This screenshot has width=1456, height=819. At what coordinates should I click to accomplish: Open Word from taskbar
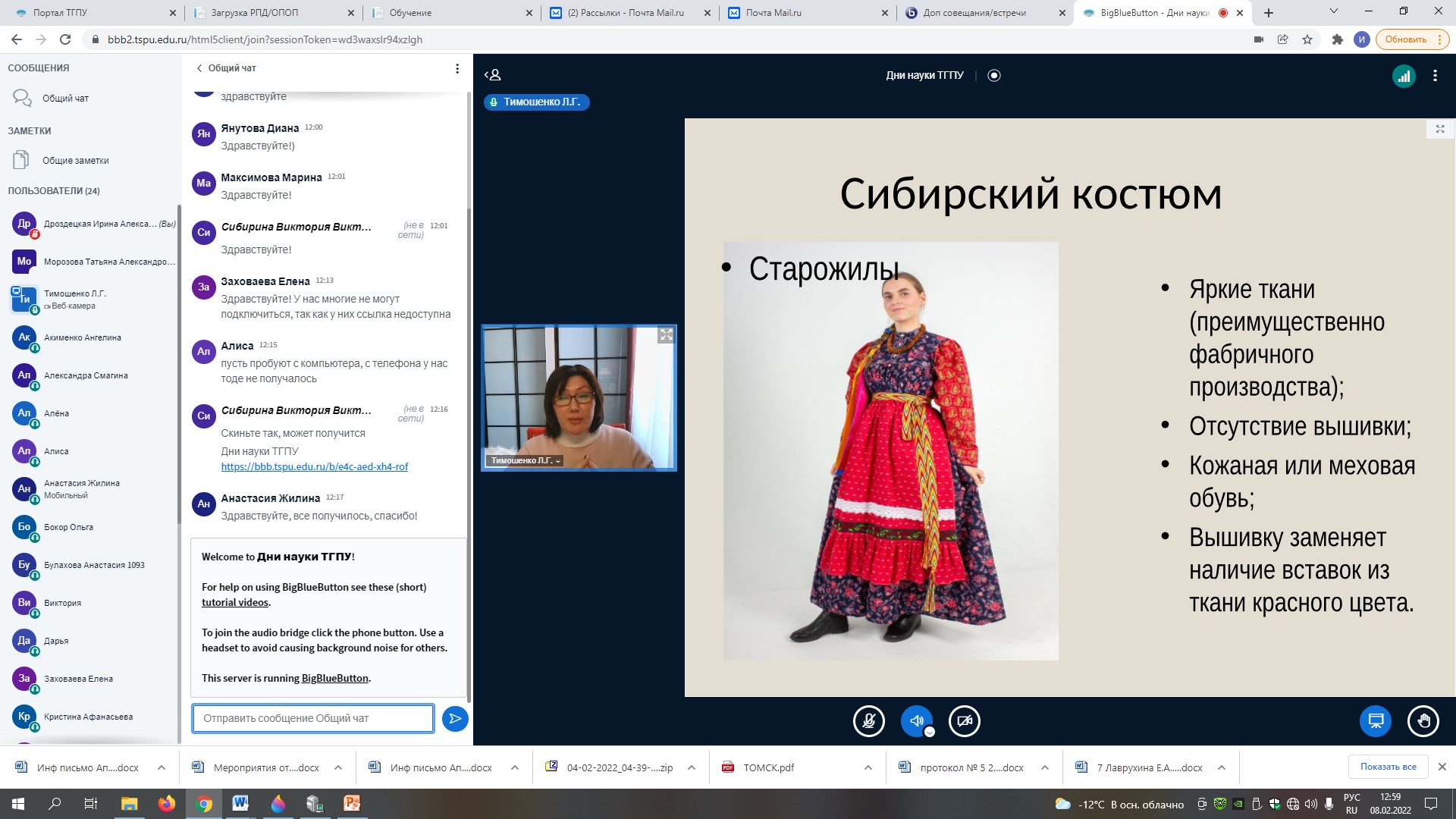(x=240, y=804)
